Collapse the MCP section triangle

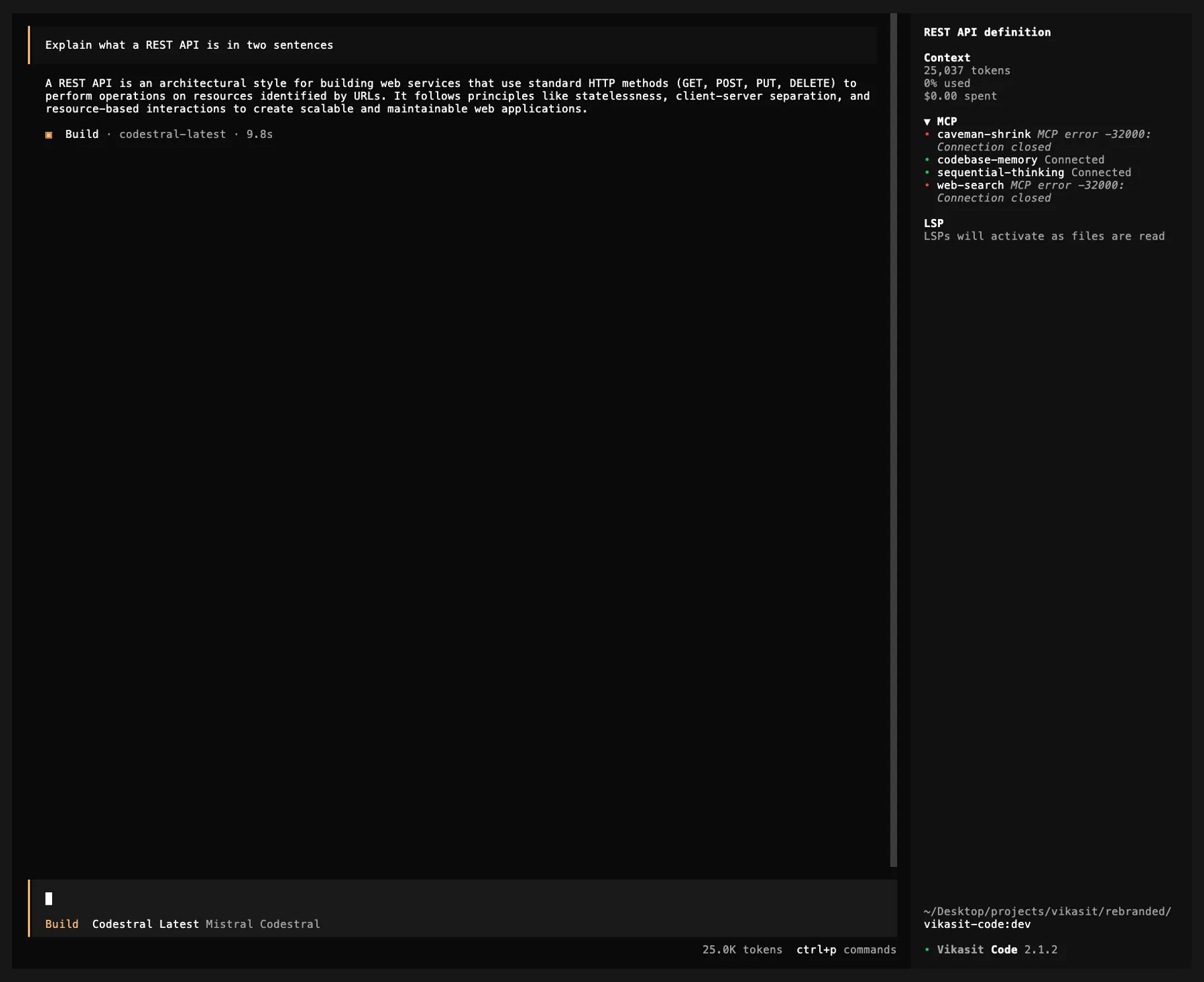click(x=927, y=121)
